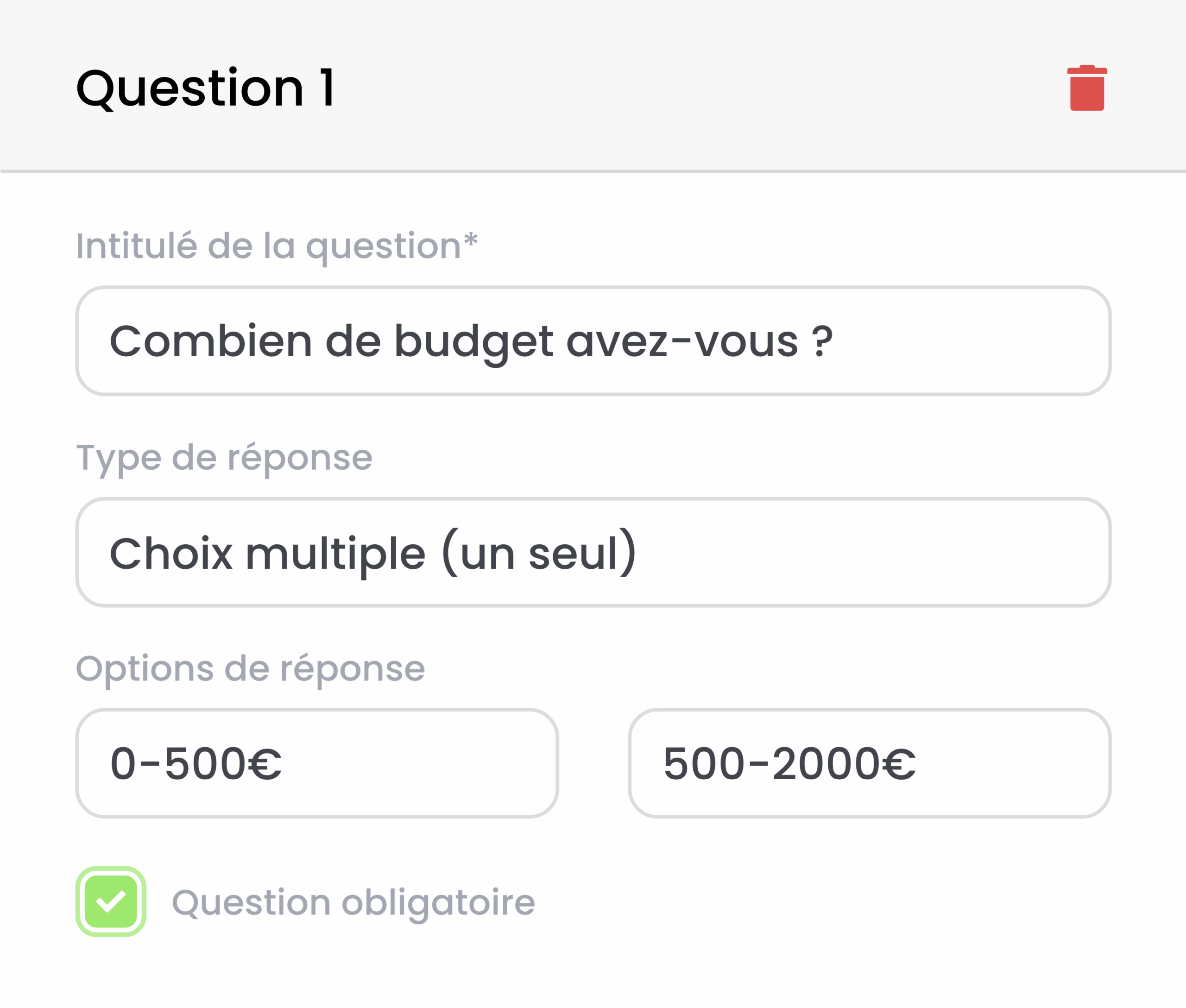Click the "Type de réponse" label
This screenshot has height=1008, width=1186.
[x=224, y=458]
